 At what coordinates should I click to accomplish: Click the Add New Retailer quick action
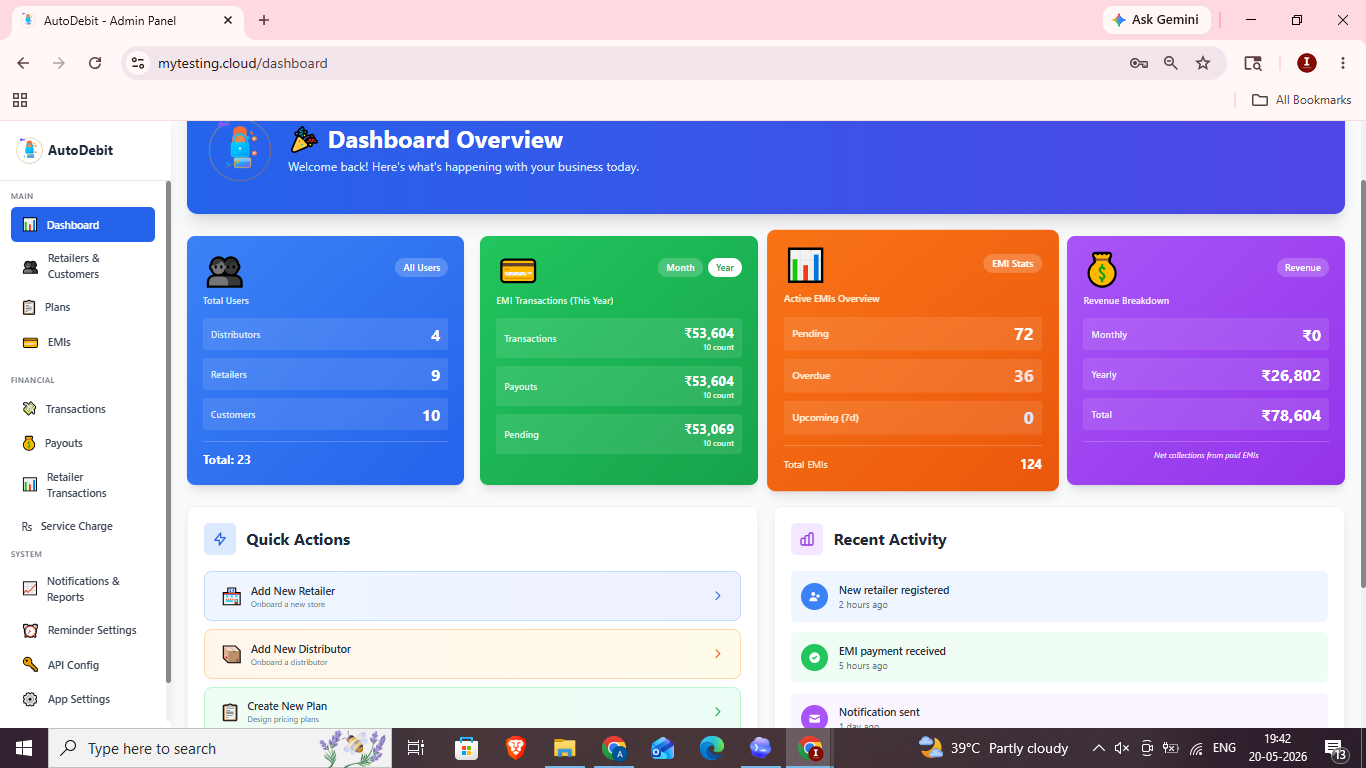click(x=472, y=596)
